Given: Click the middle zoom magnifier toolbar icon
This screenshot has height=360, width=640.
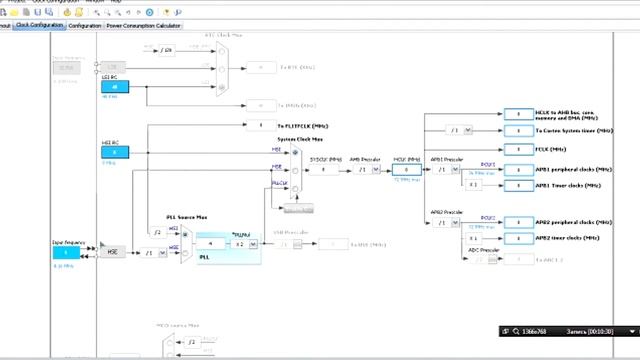Looking at the screenshot, I should pyautogui.click(x=107, y=13).
